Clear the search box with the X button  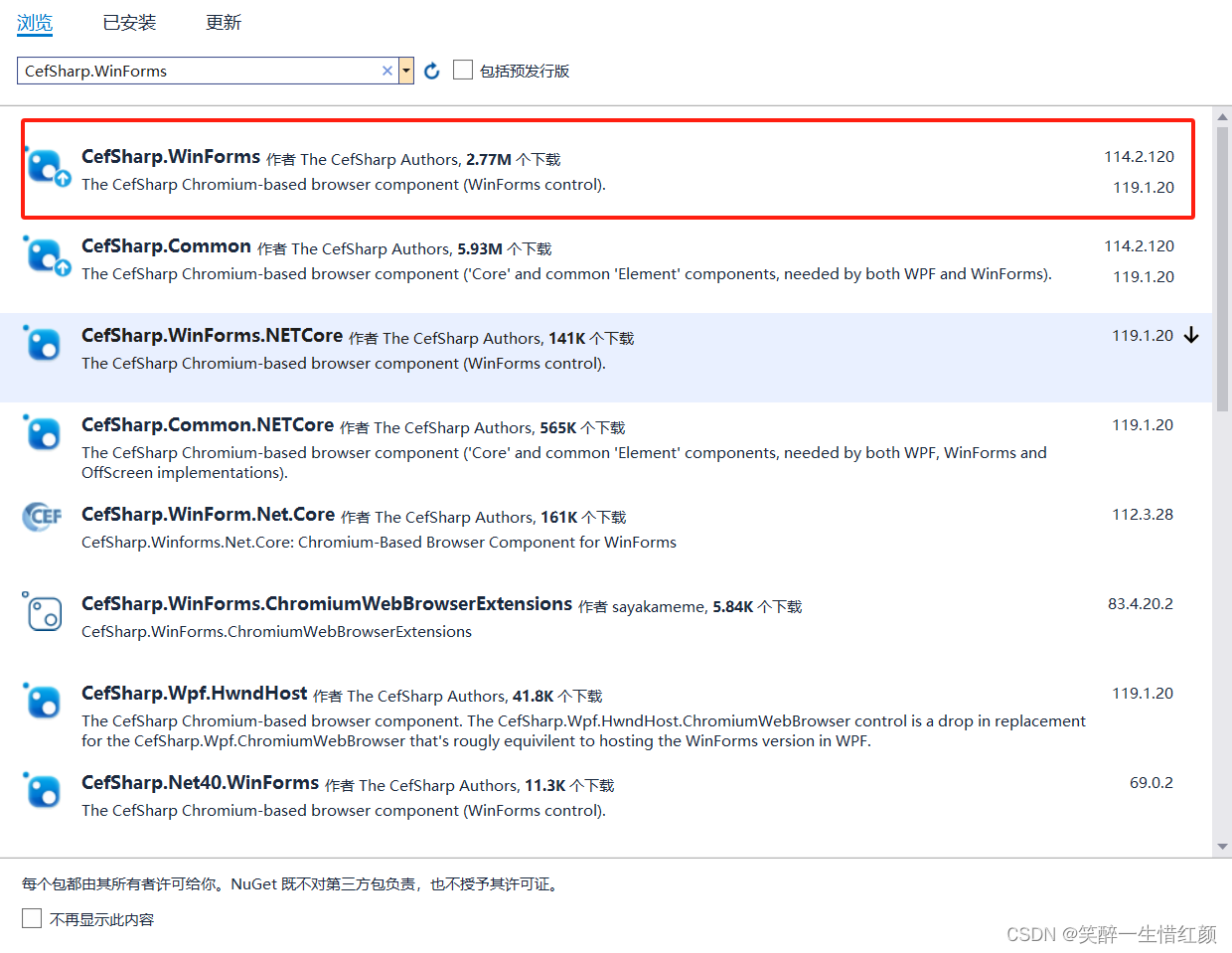pyautogui.click(x=386, y=71)
